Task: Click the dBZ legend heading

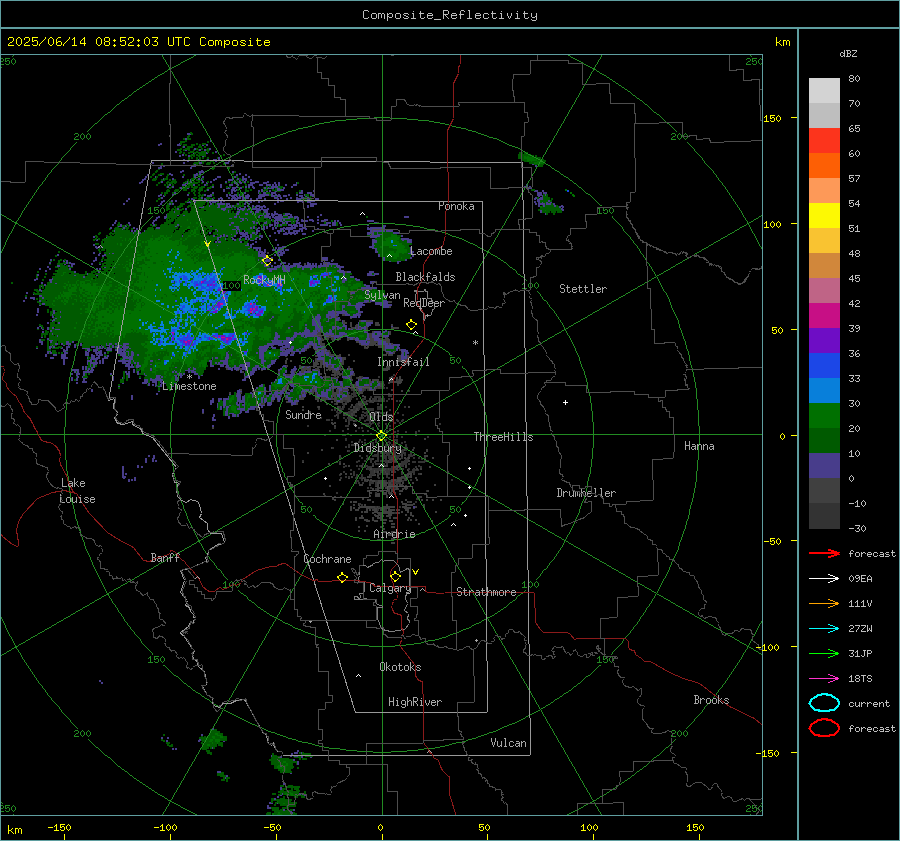Action: point(848,53)
